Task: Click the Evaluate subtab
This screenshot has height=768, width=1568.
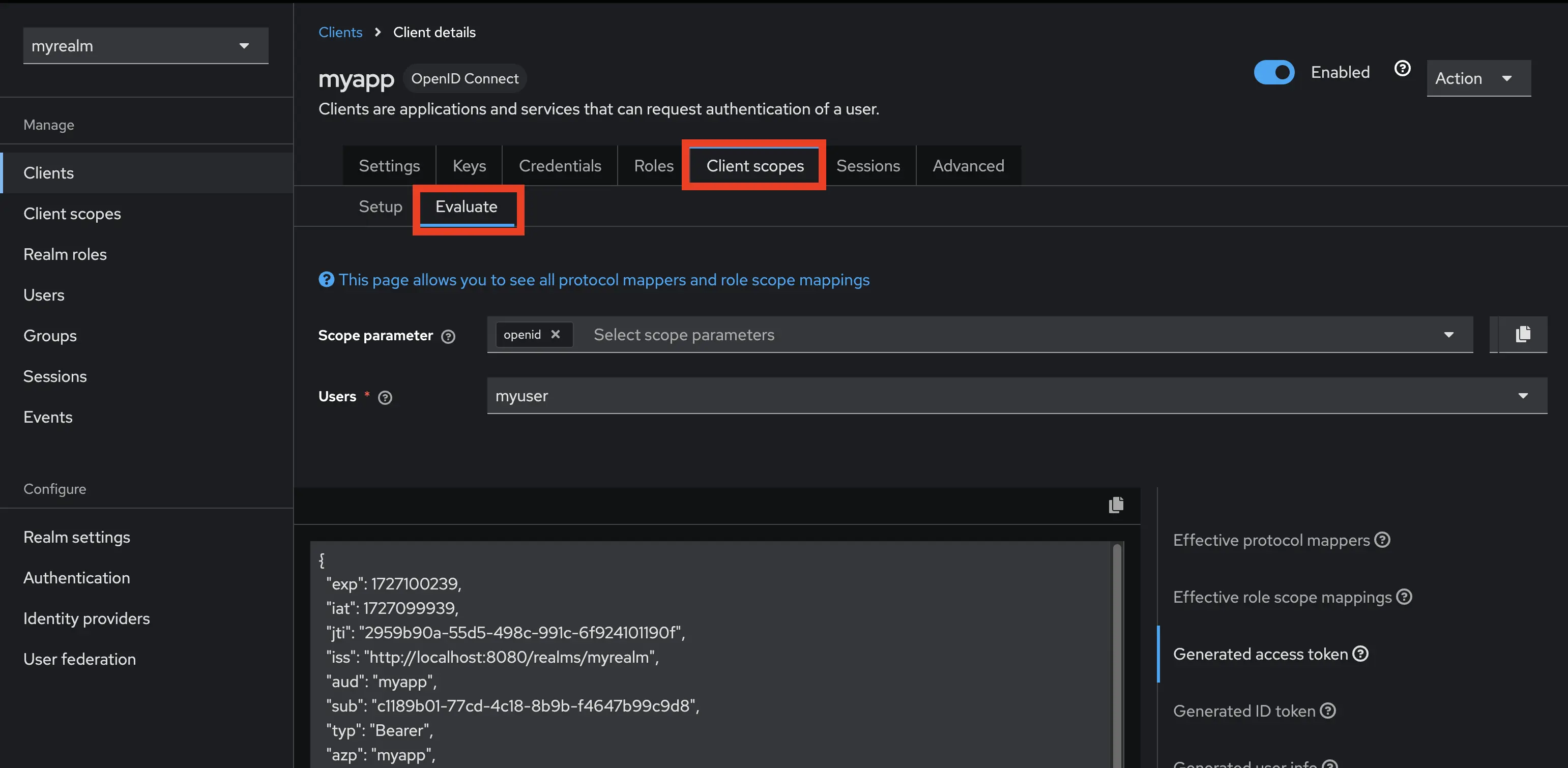Action: pos(467,206)
